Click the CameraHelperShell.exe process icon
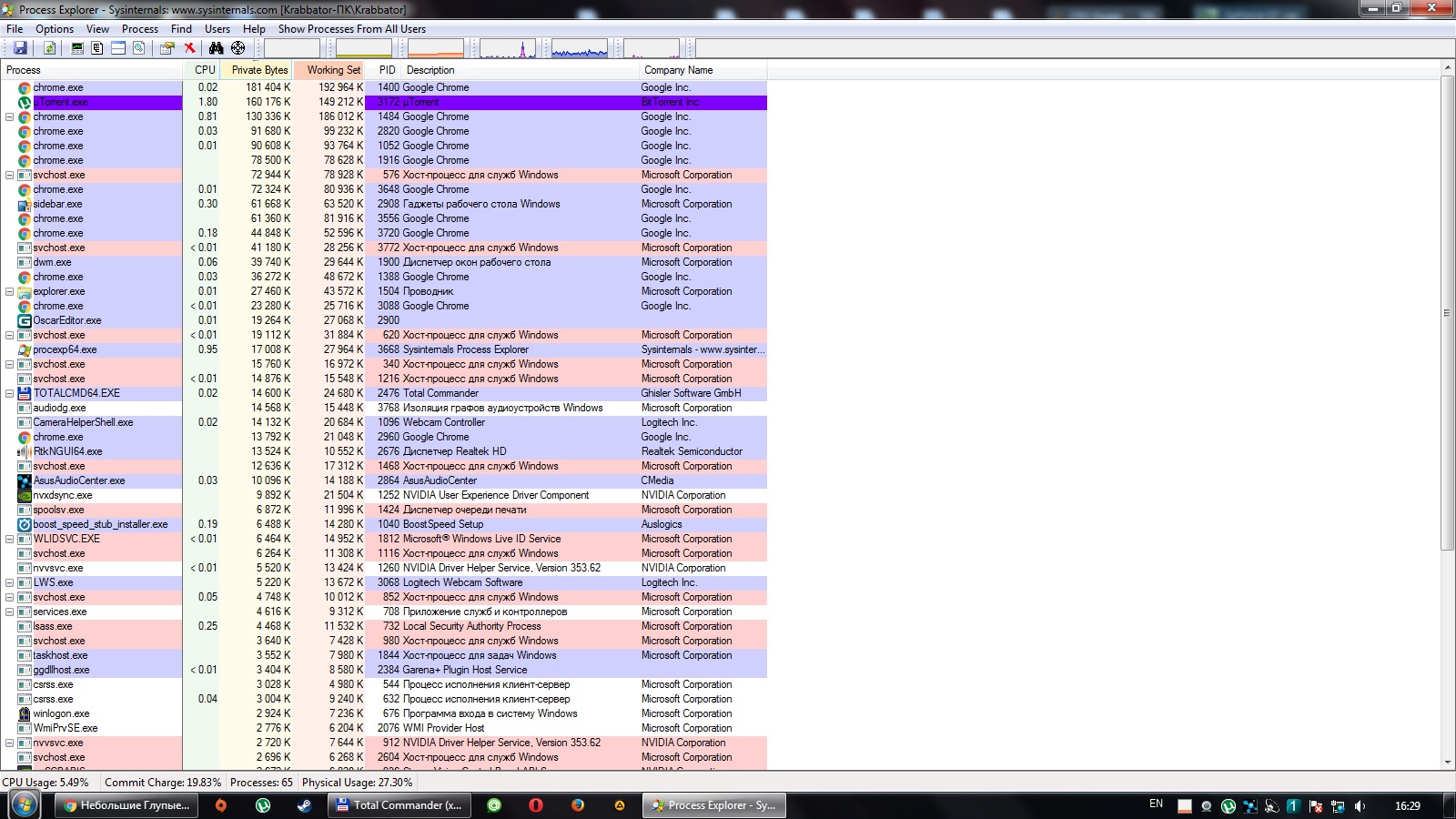The height and width of the screenshot is (819, 1456). click(x=25, y=422)
